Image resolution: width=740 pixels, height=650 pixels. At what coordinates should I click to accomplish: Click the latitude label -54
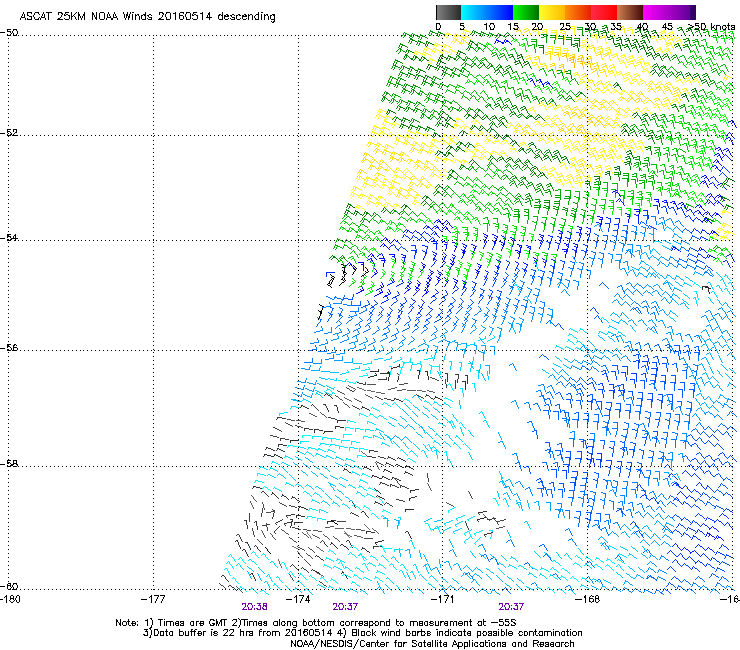point(9,237)
